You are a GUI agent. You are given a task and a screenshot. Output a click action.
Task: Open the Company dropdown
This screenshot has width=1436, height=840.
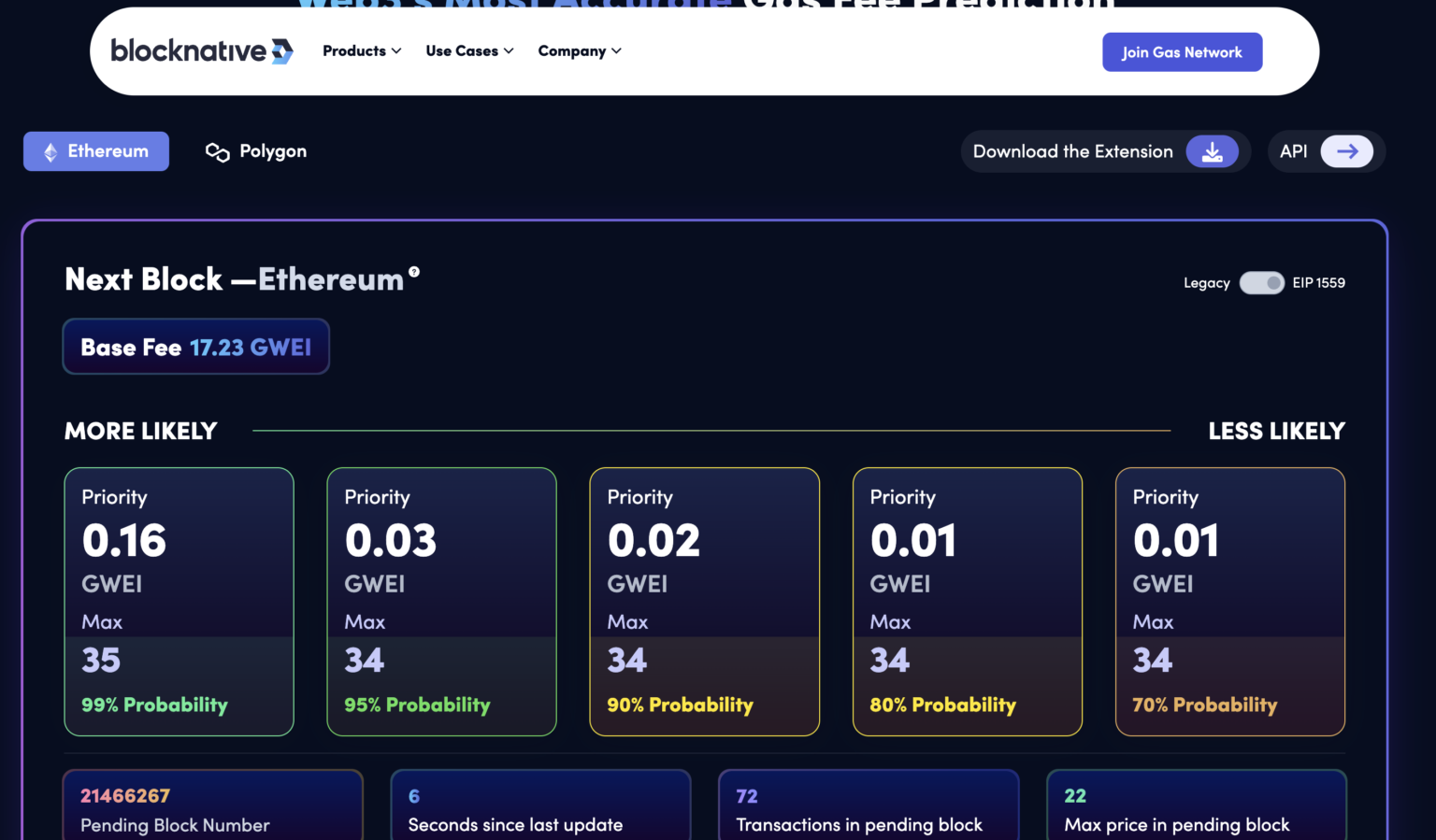(579, 50)
